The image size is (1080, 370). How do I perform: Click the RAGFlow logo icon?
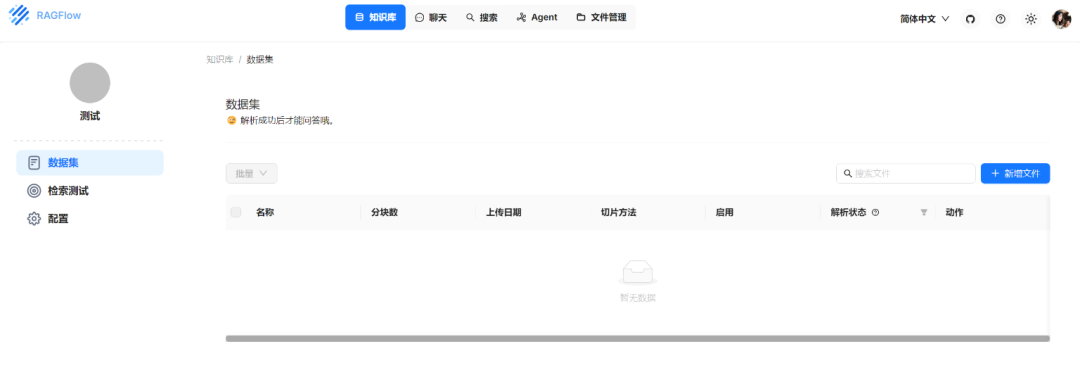point(19,15)
